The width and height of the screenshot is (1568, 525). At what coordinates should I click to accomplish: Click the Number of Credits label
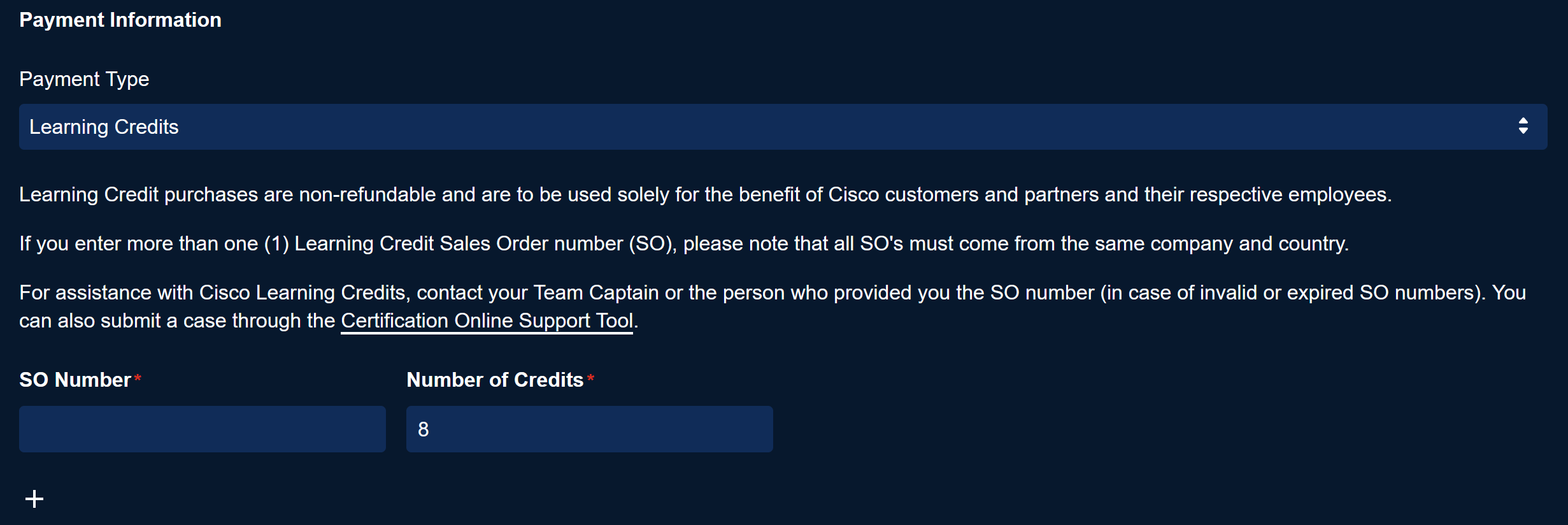495,380
